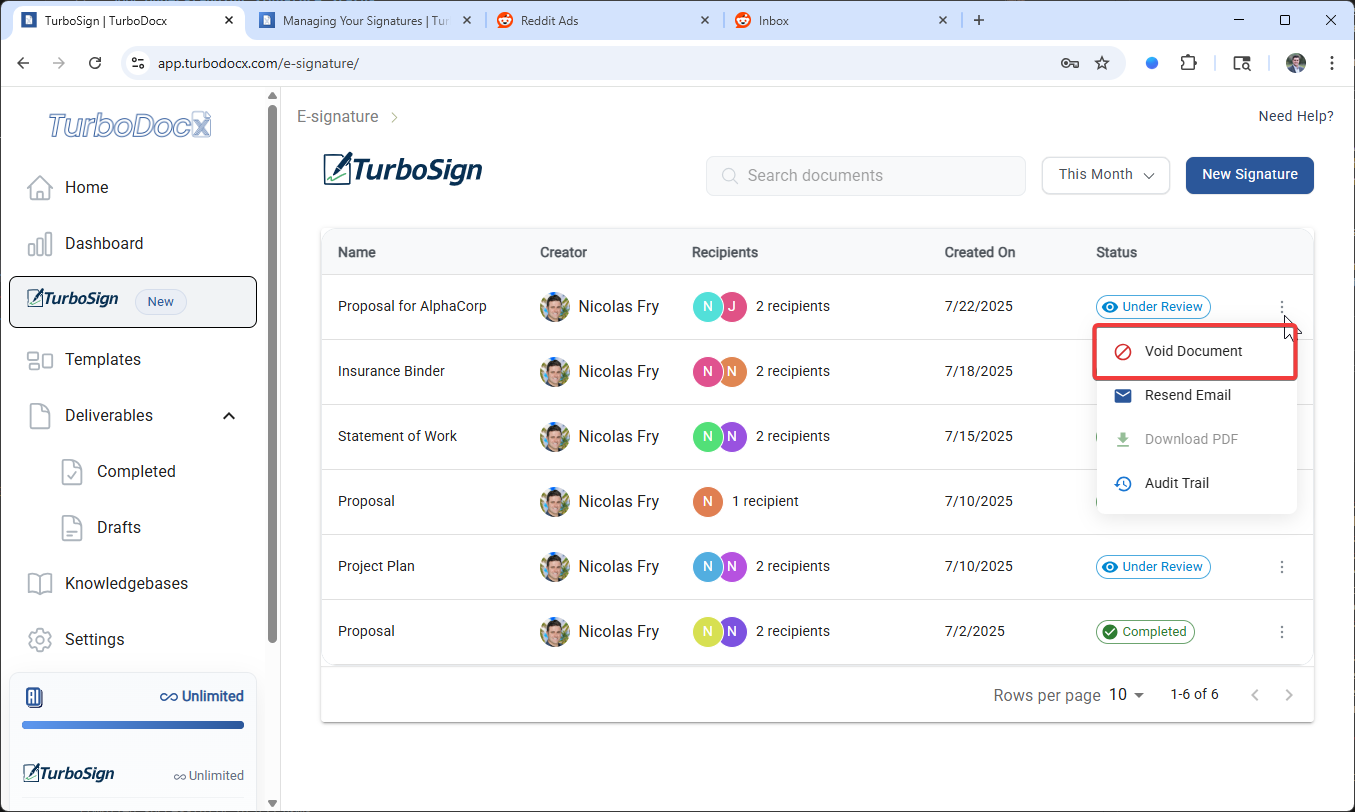Viewport: 1355px width, 812px height.
Task: Open the Chrome three-dot menu
Action: click(1332, 63)
